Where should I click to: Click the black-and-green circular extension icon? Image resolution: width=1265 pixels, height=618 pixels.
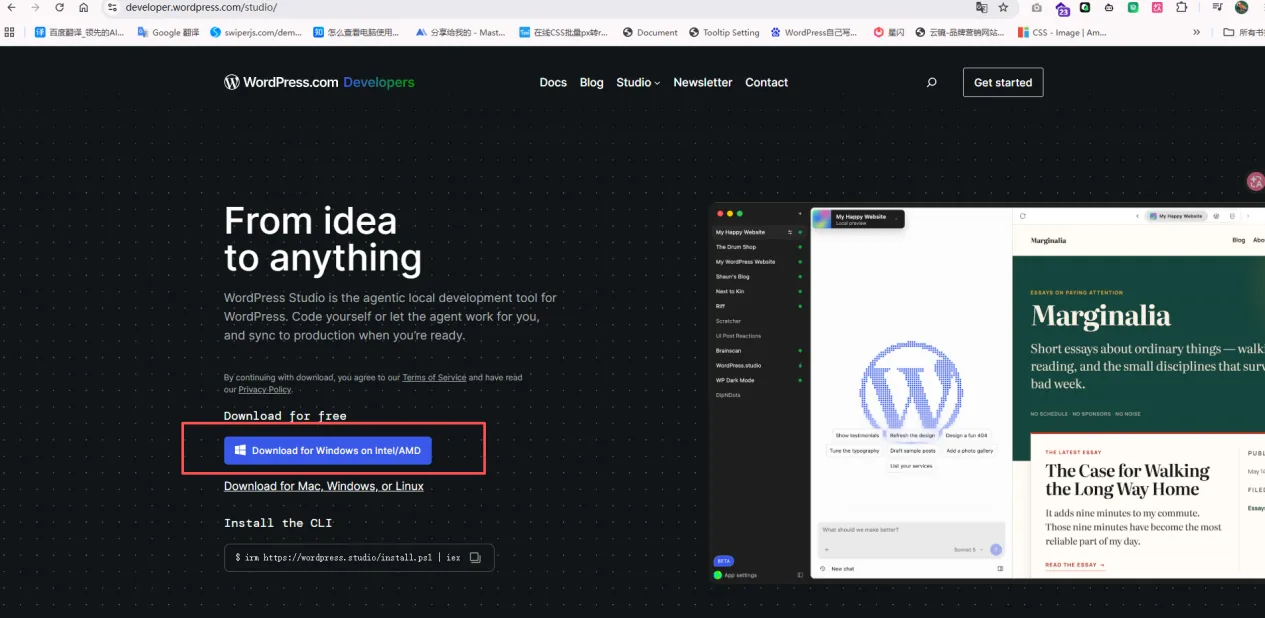1085,7
